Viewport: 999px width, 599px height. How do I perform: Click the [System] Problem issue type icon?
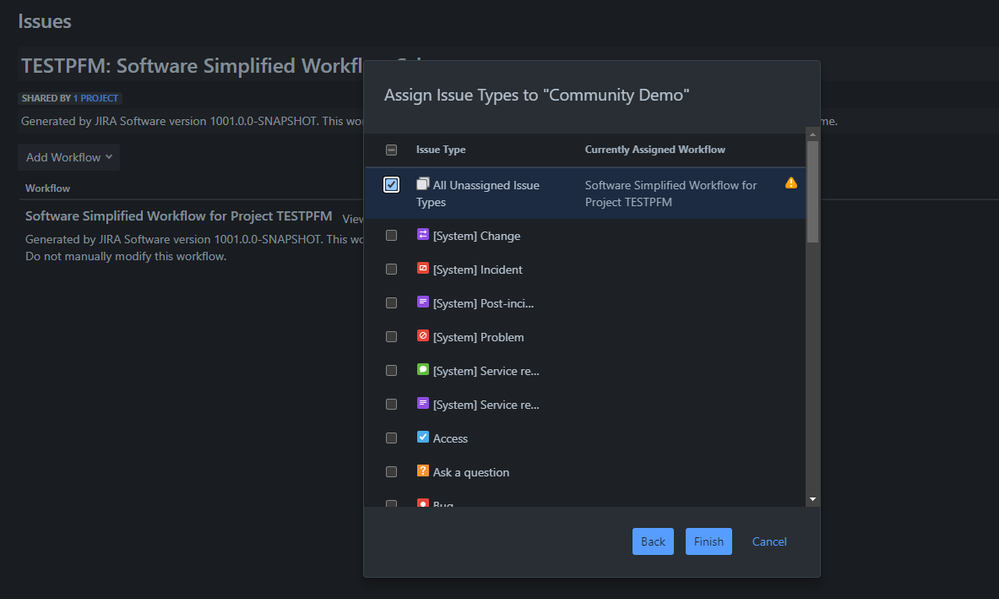tap(421, 337)
